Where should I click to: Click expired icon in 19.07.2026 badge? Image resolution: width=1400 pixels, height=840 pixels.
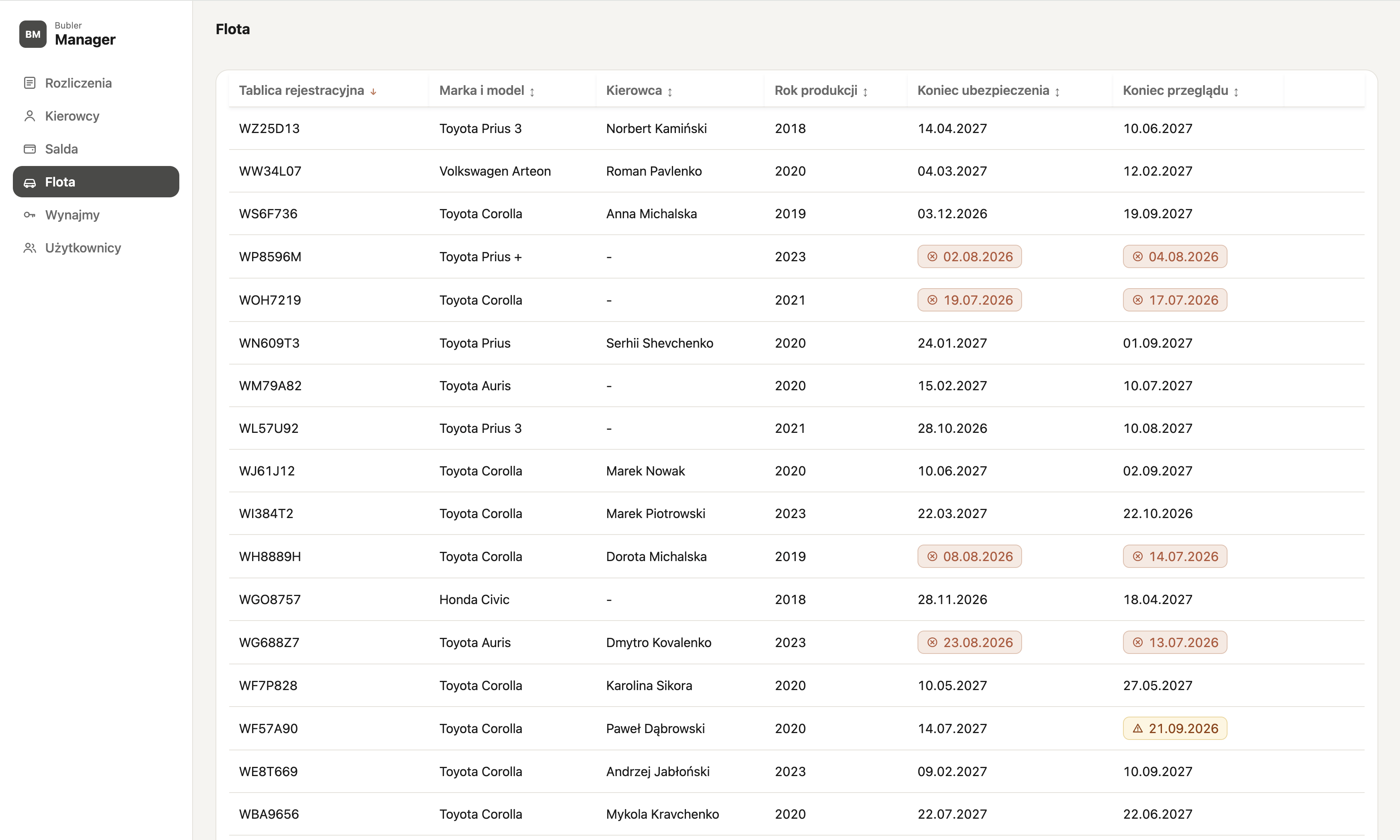[932, 300]
